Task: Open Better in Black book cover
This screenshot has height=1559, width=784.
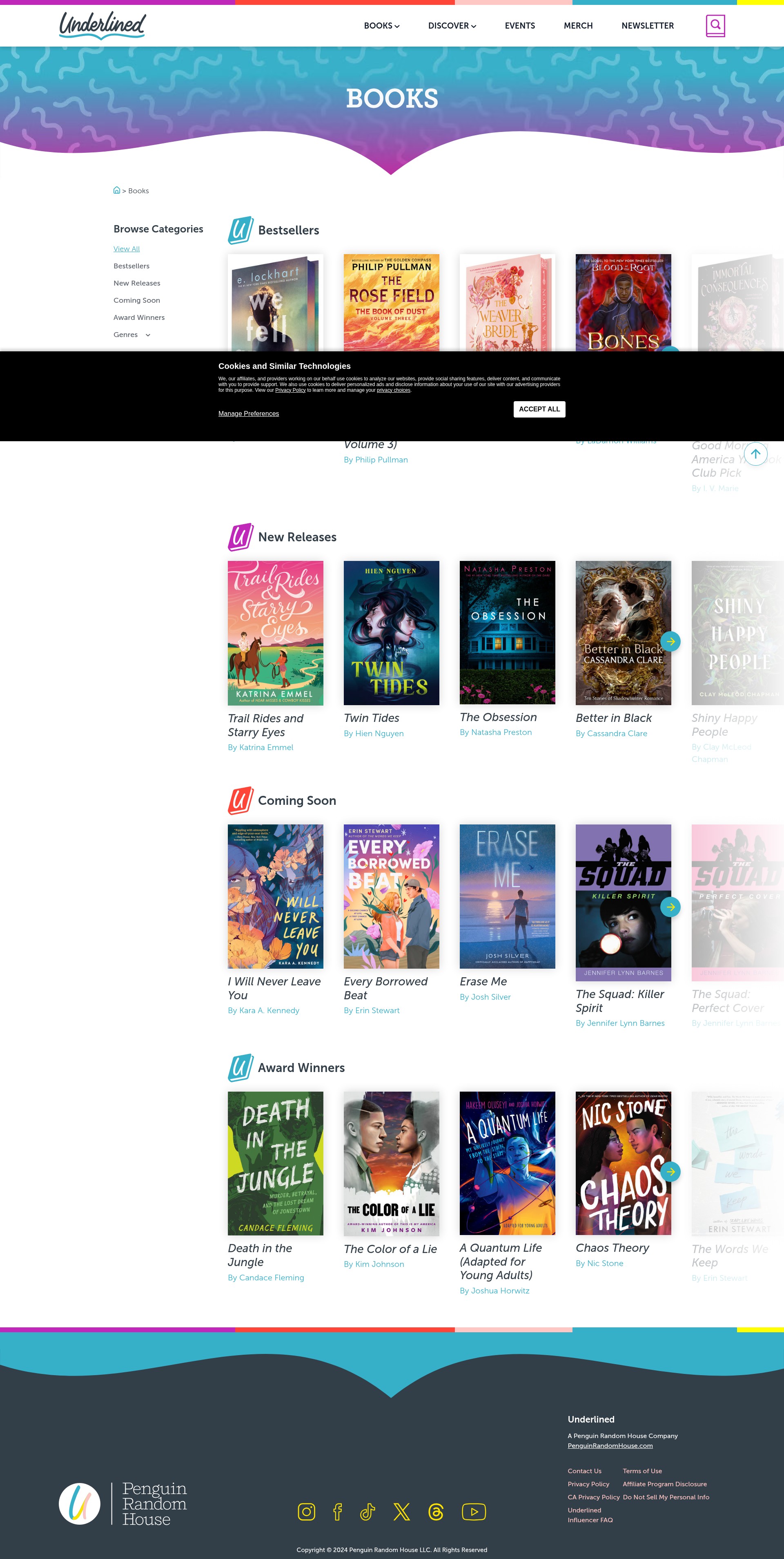Action: (623, 633)
